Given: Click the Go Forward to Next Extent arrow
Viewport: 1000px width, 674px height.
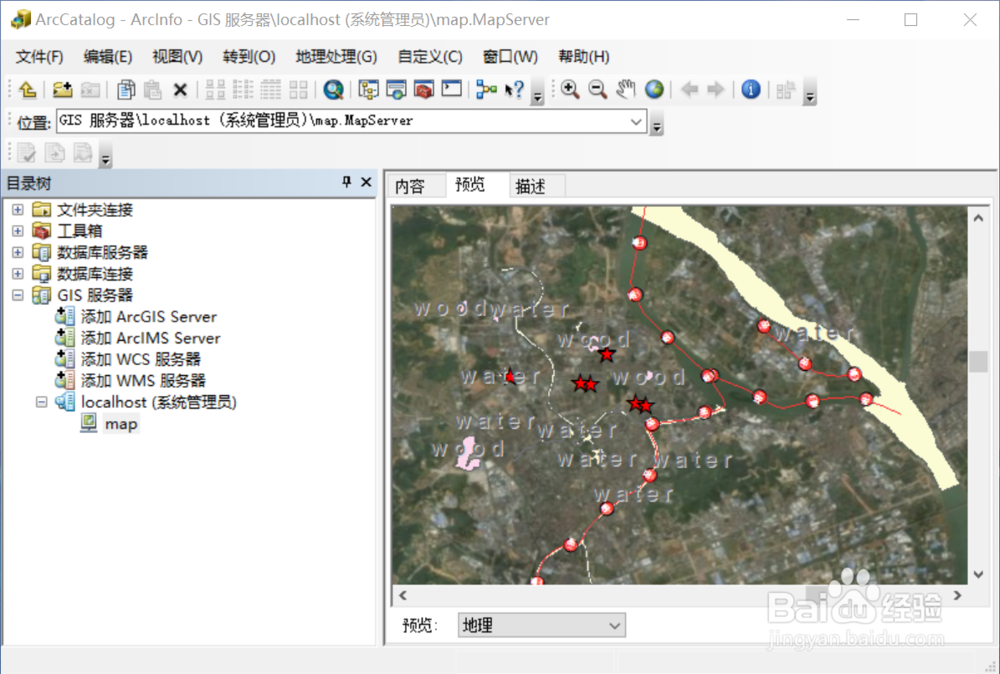Looking at the screenshot, I should (716, 90).
